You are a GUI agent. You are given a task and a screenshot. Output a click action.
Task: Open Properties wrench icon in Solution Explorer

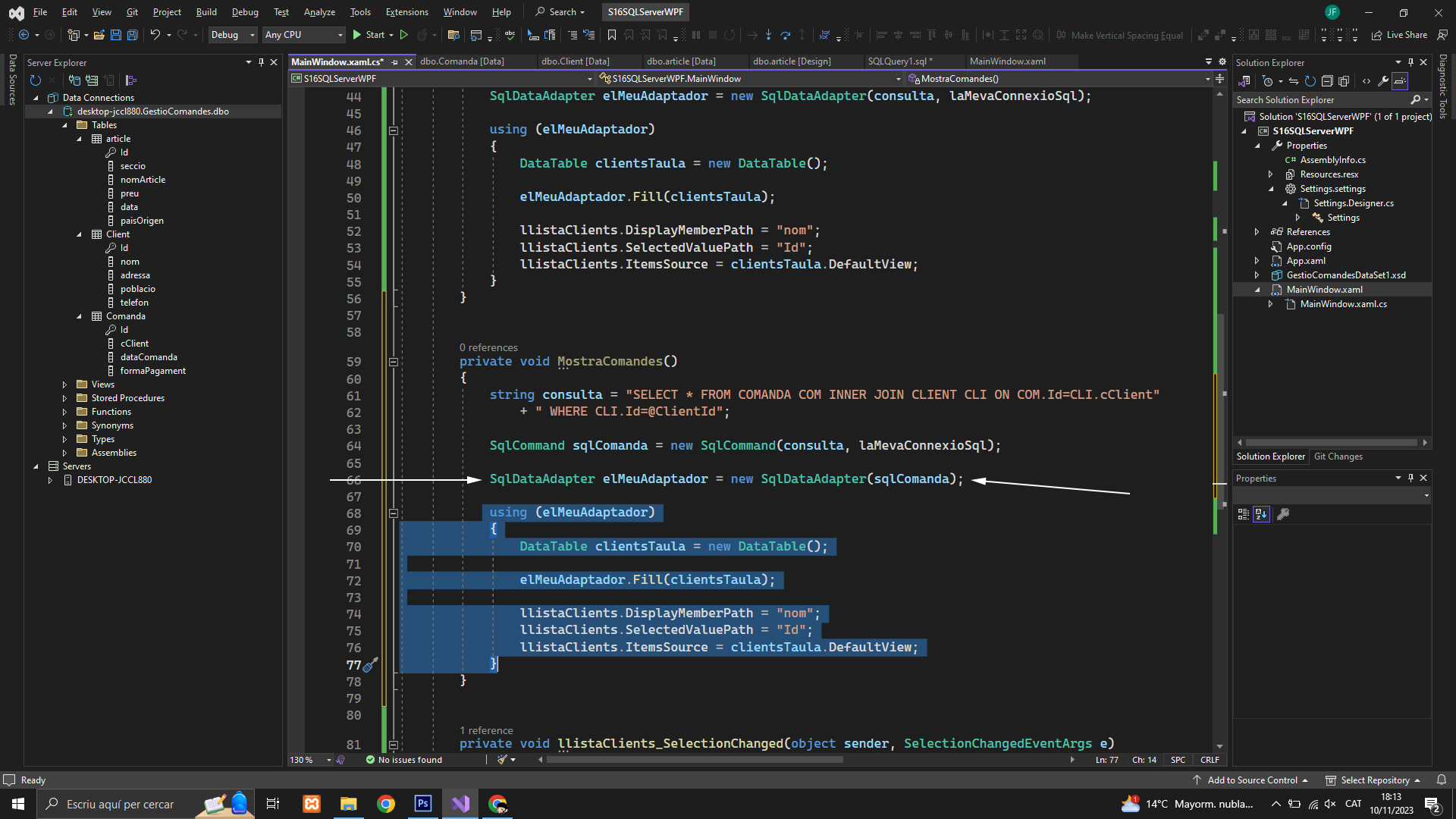click(1383, 81)
